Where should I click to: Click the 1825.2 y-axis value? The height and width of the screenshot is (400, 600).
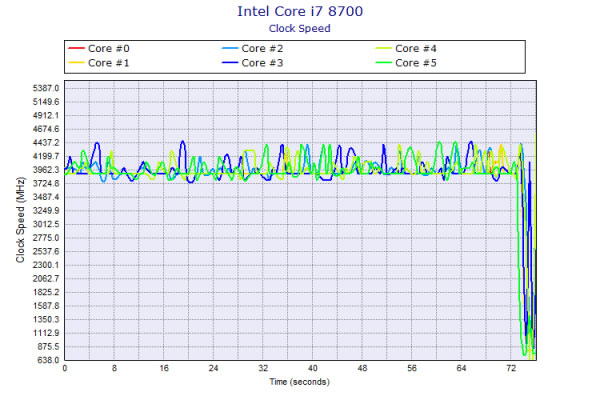click(x=46, y=292)
